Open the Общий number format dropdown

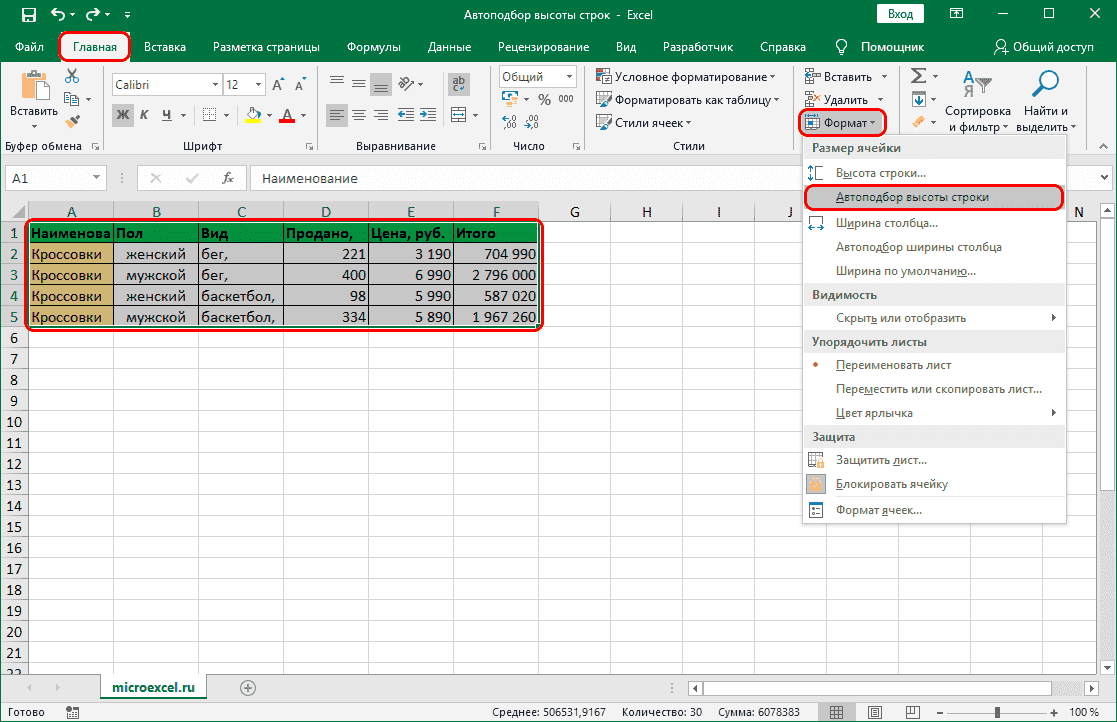(570, 77)
